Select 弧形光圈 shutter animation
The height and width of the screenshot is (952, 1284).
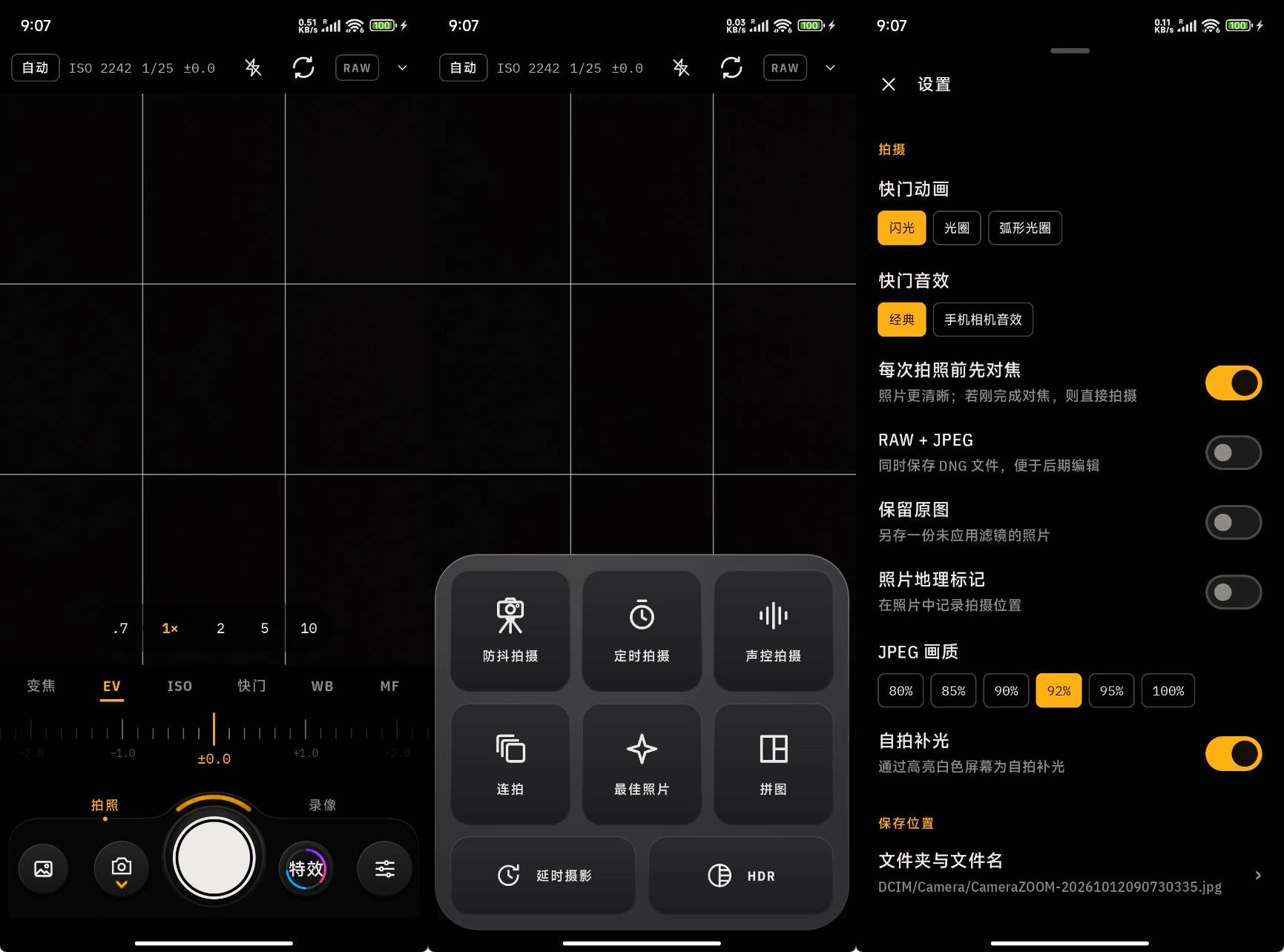click(1024, 228)
